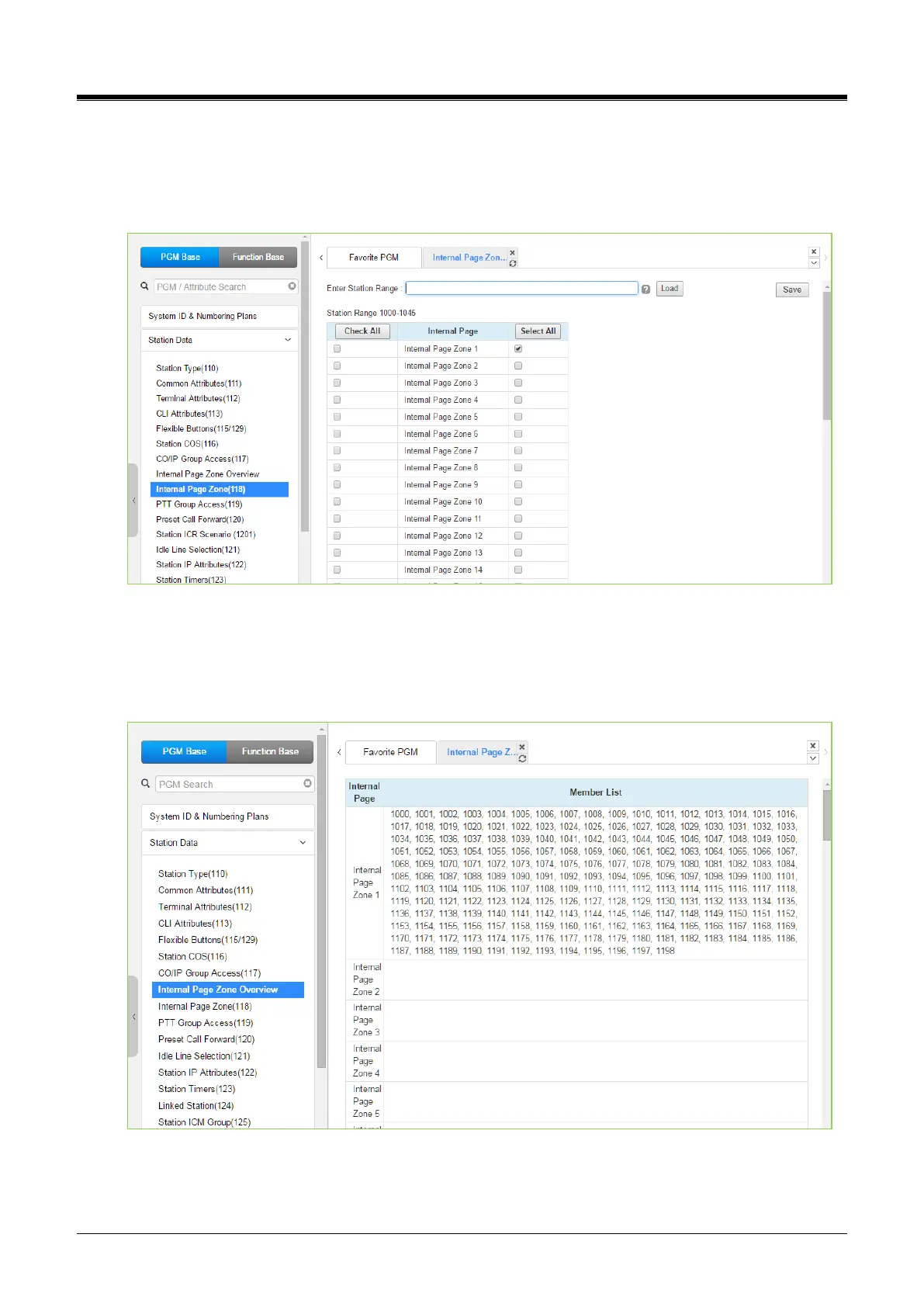Viewport: 924px width, 1307px height.
Task: Click the search magnifier icon in upper screenshot
Action: (x=144, y=286)
